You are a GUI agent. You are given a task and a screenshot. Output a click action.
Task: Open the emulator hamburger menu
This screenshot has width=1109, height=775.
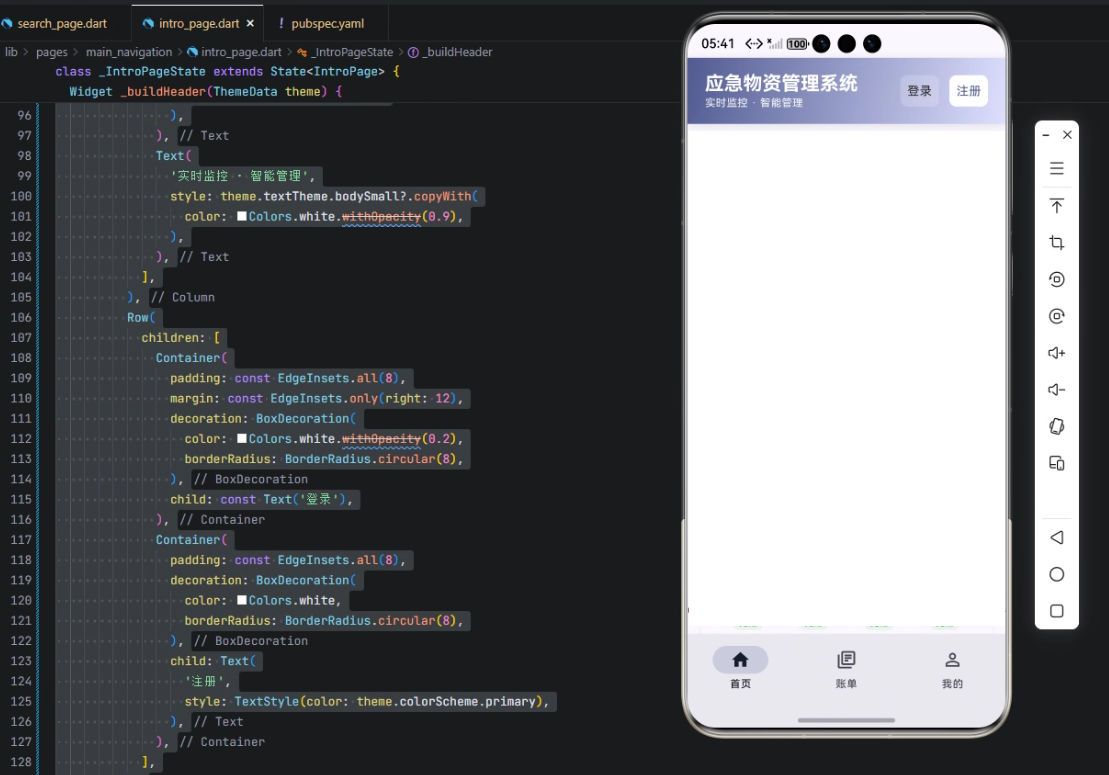point(1057,168)
